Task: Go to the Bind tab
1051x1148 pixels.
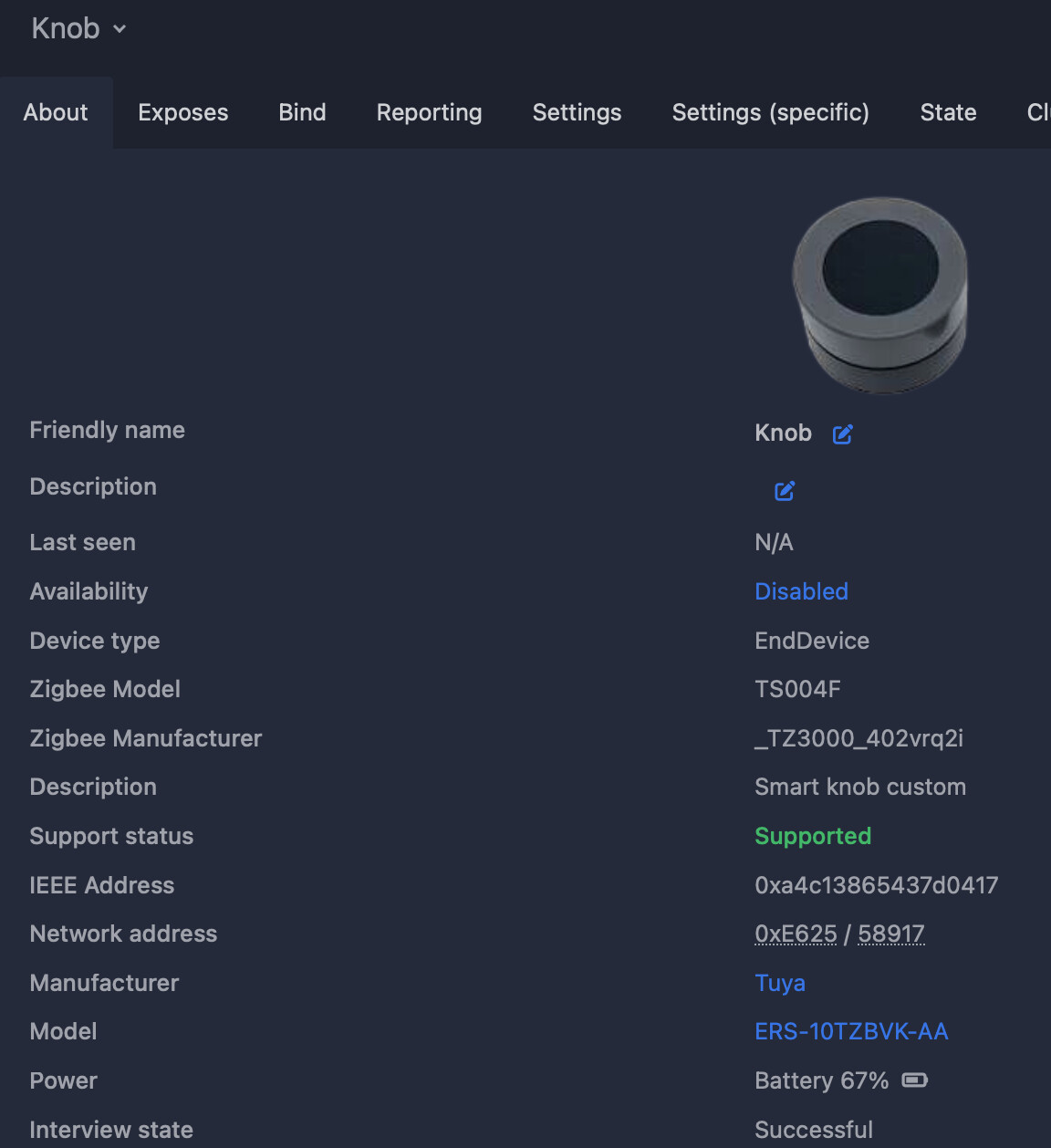Action: pyautogui.click(x=302, y=112)
